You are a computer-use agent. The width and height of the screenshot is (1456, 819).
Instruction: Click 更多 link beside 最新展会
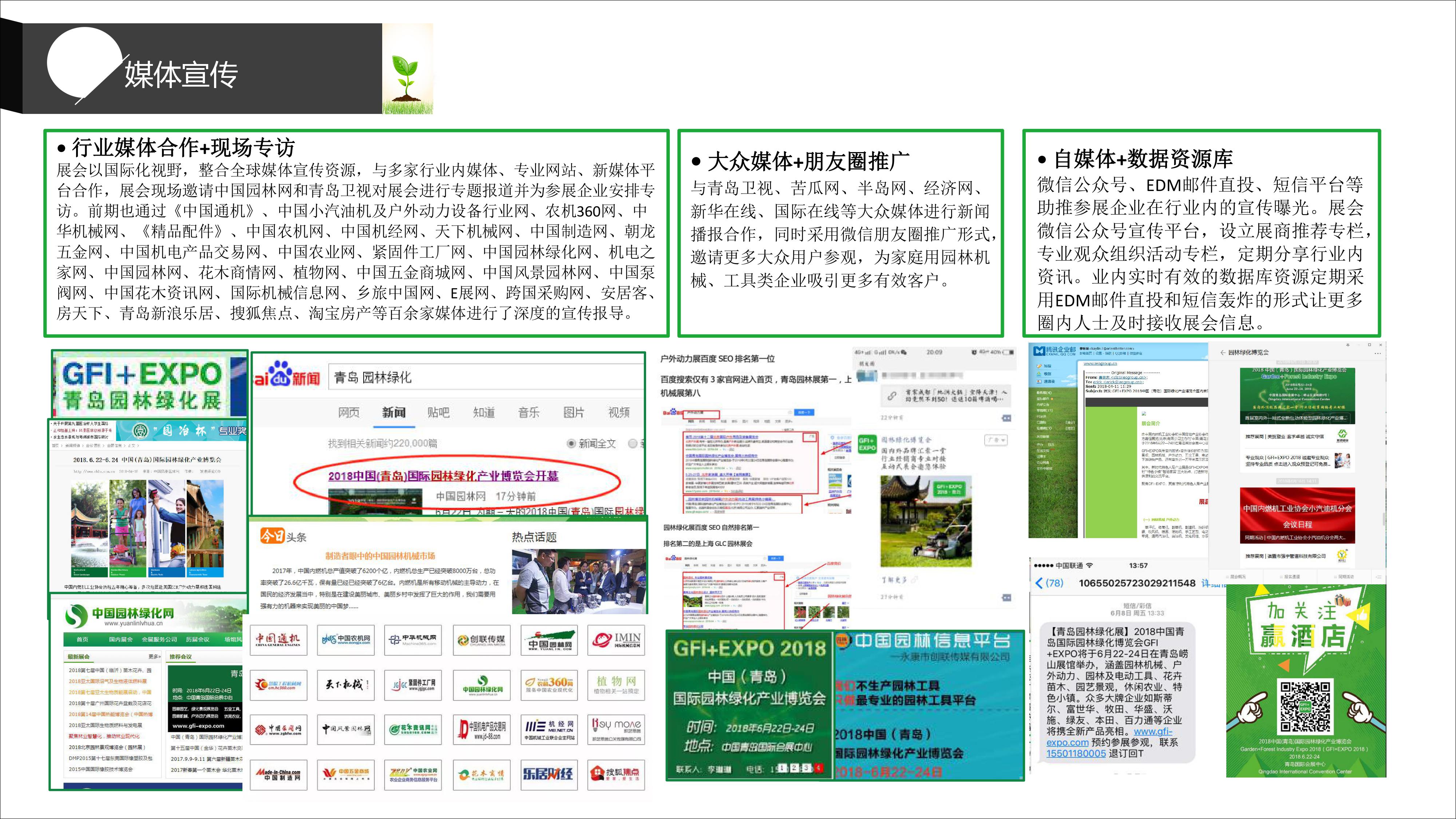(154, 656)
